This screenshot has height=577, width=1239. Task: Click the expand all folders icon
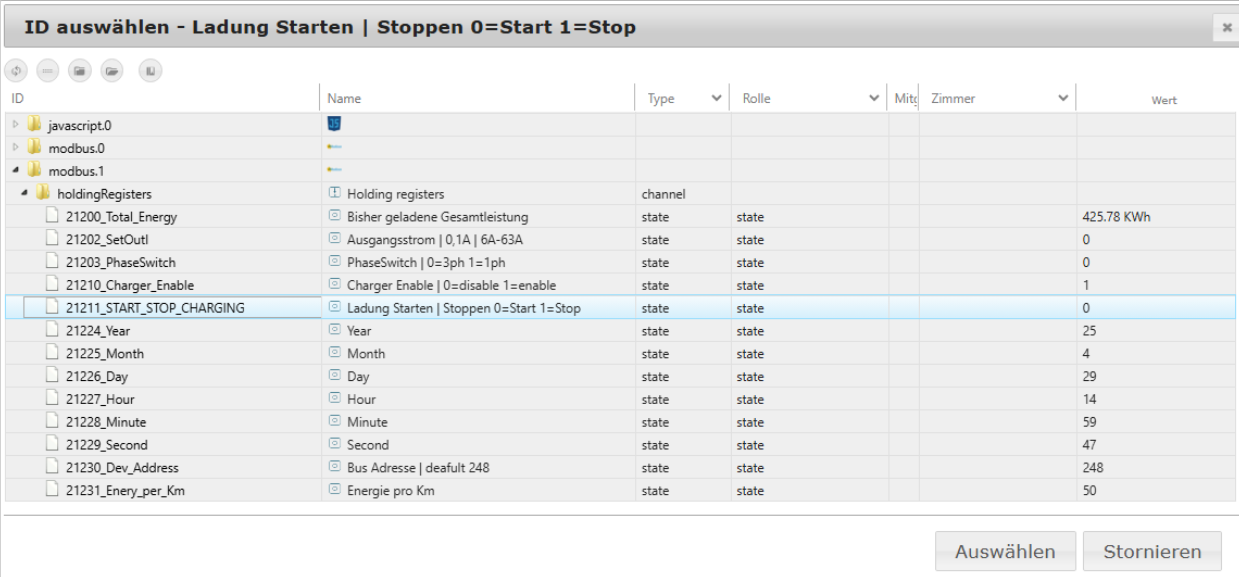tap(111, 70)
